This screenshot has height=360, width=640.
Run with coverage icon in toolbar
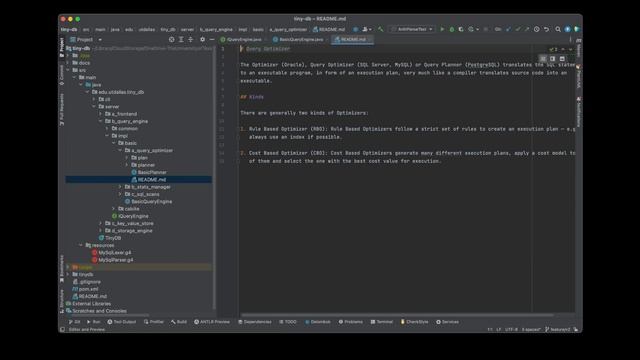pyautogui.click(x=461, y=29)
